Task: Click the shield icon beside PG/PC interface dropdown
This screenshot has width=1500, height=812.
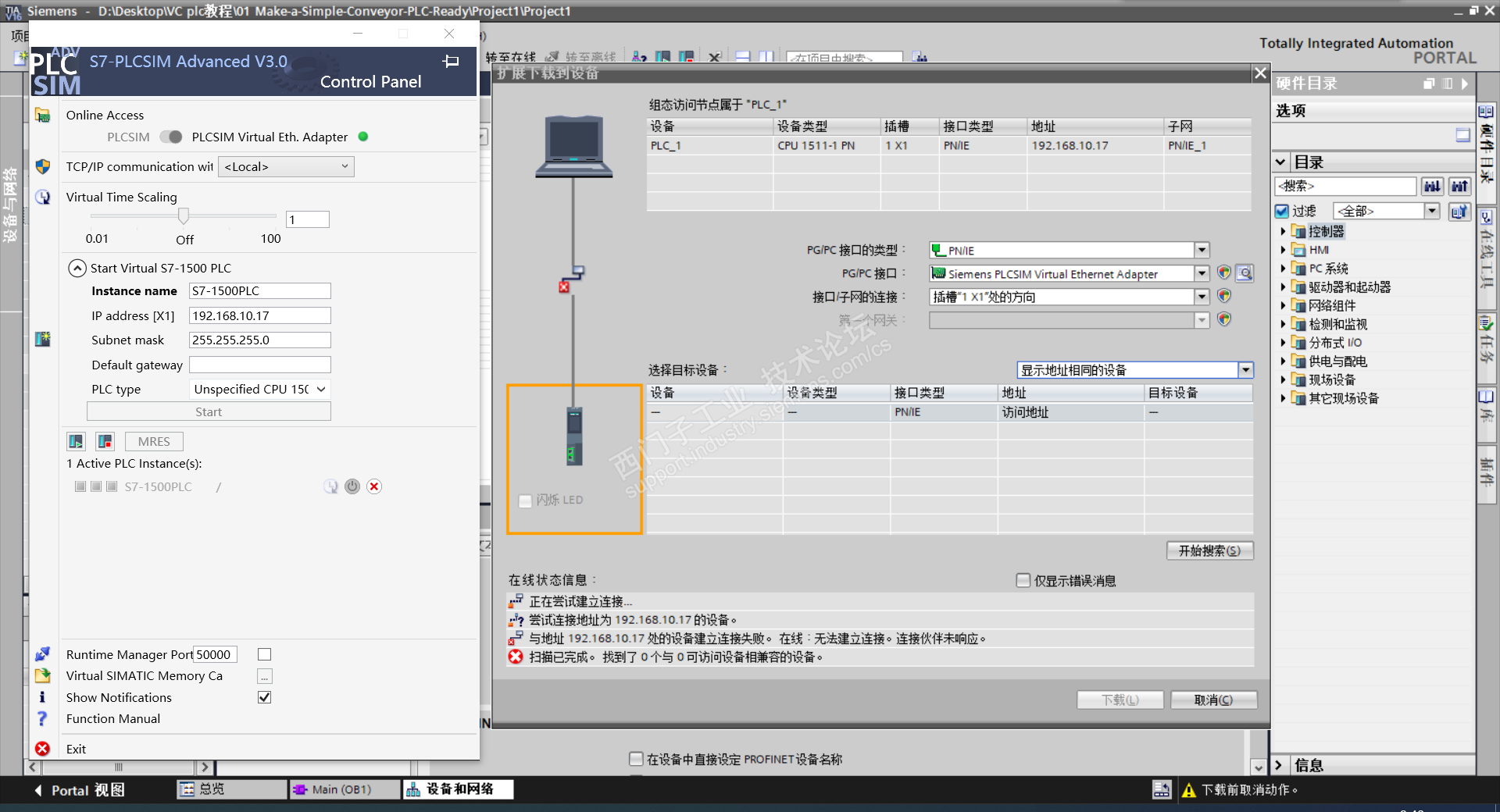Action: tap(1224, 273)
